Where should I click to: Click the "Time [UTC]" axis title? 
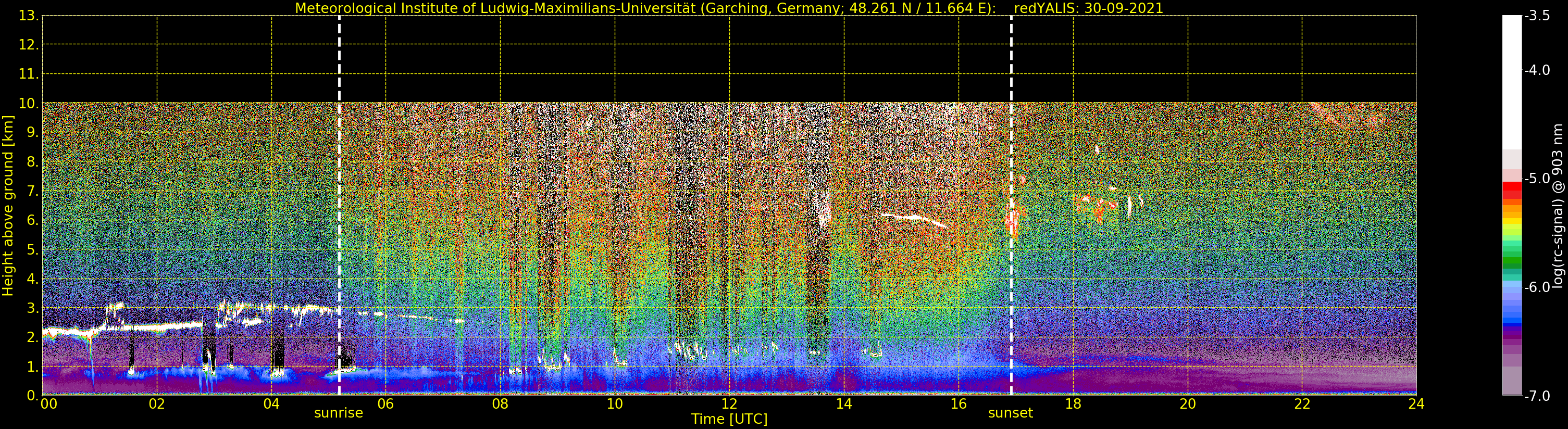point(729,419)
